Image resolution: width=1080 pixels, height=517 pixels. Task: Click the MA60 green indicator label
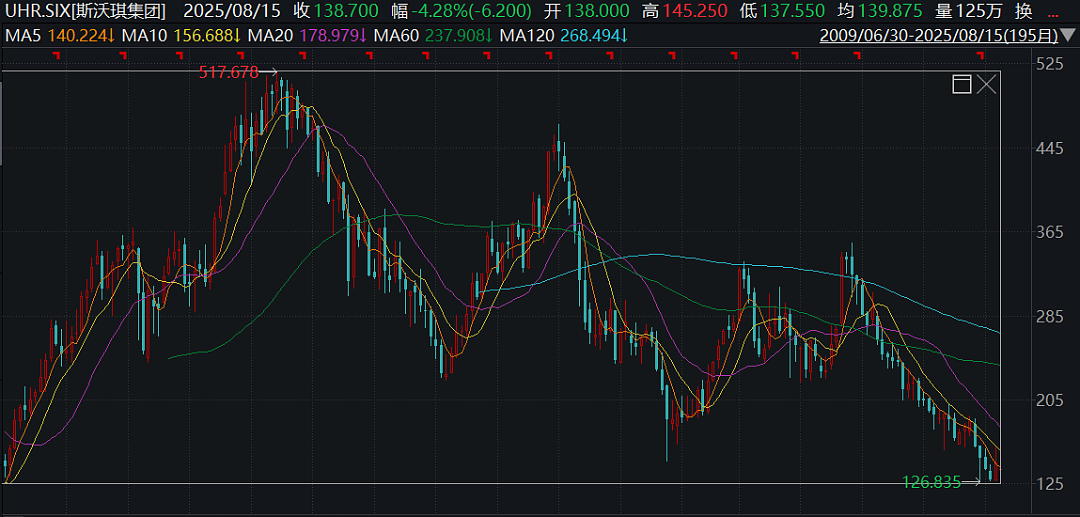(432, 35)
